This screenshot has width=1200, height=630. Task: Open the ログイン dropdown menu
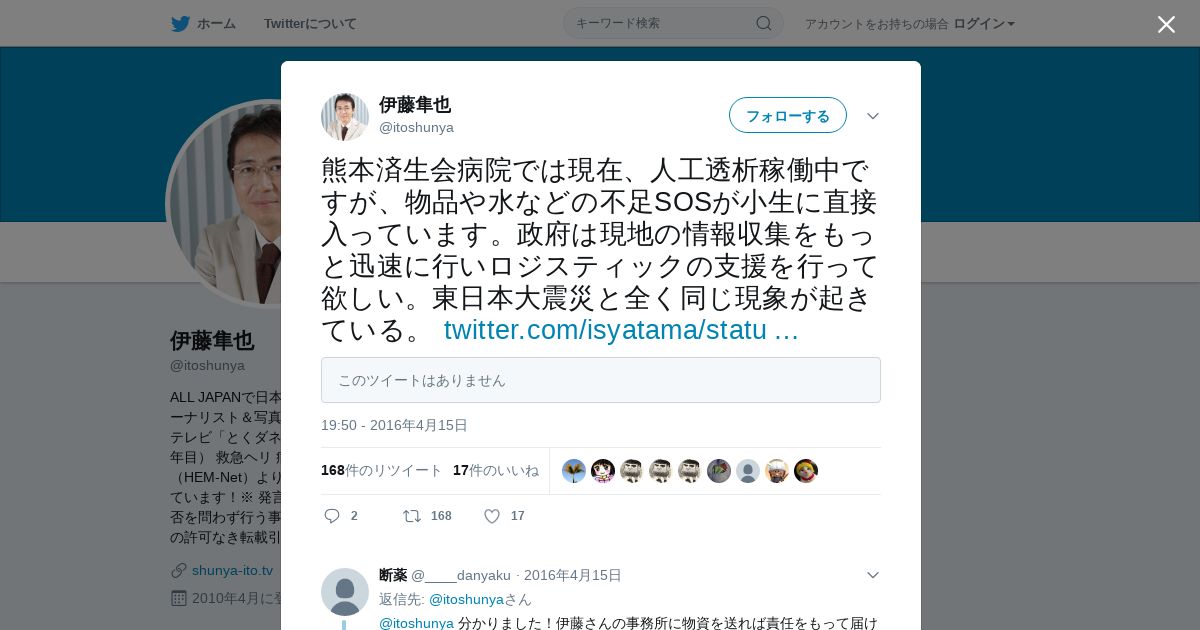point(984,23)
